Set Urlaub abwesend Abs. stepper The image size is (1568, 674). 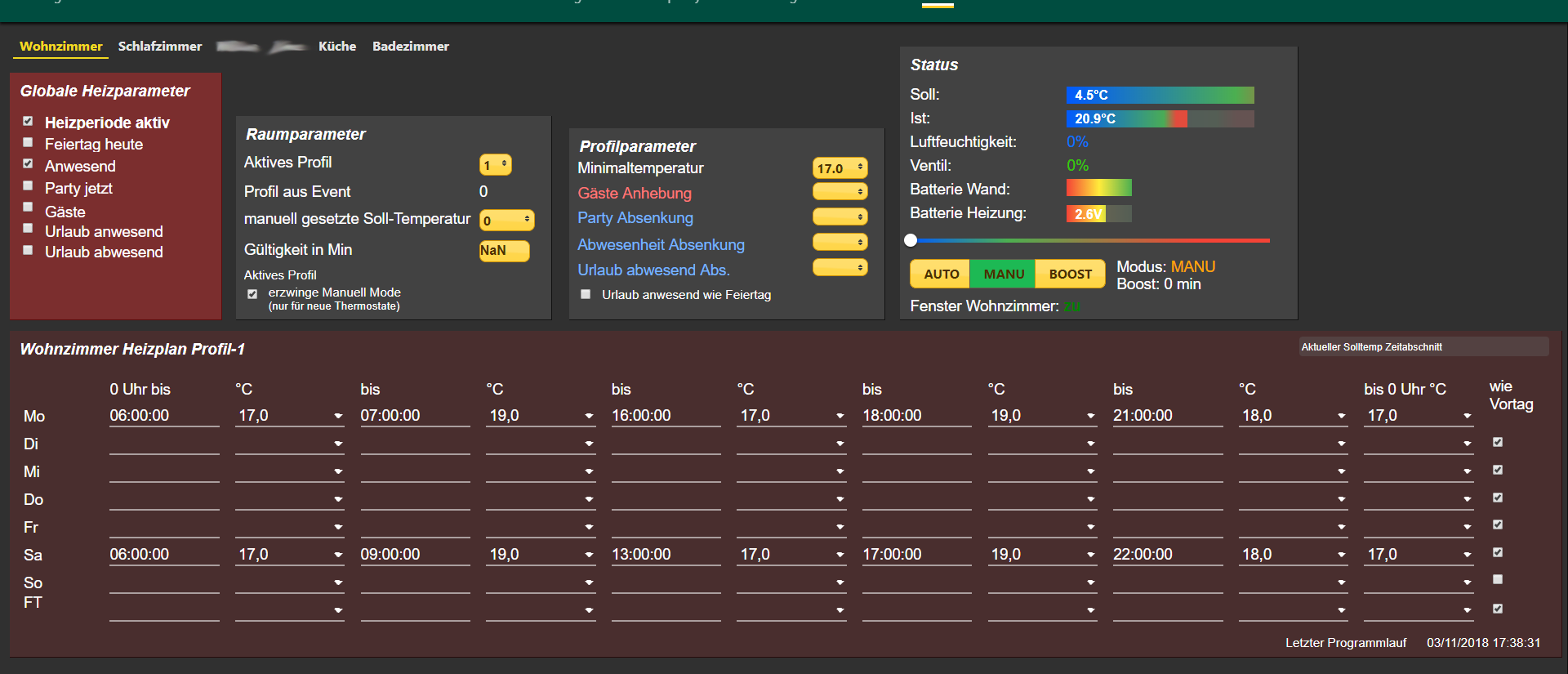(840, 267)
